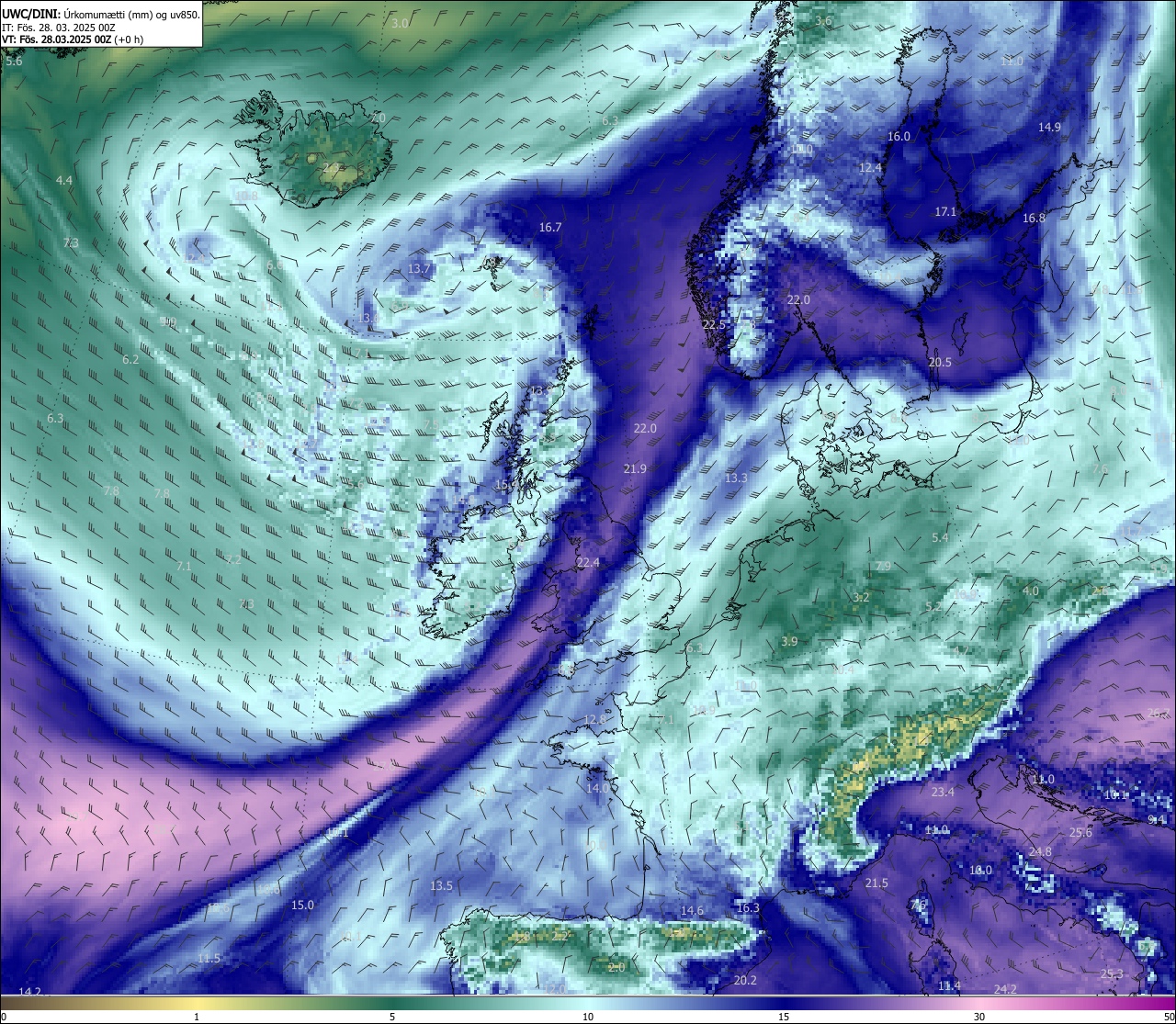Select the 21.5 value label
Screen dimensions: 1176x1024
pyautogui.click(x=876, y=883)
